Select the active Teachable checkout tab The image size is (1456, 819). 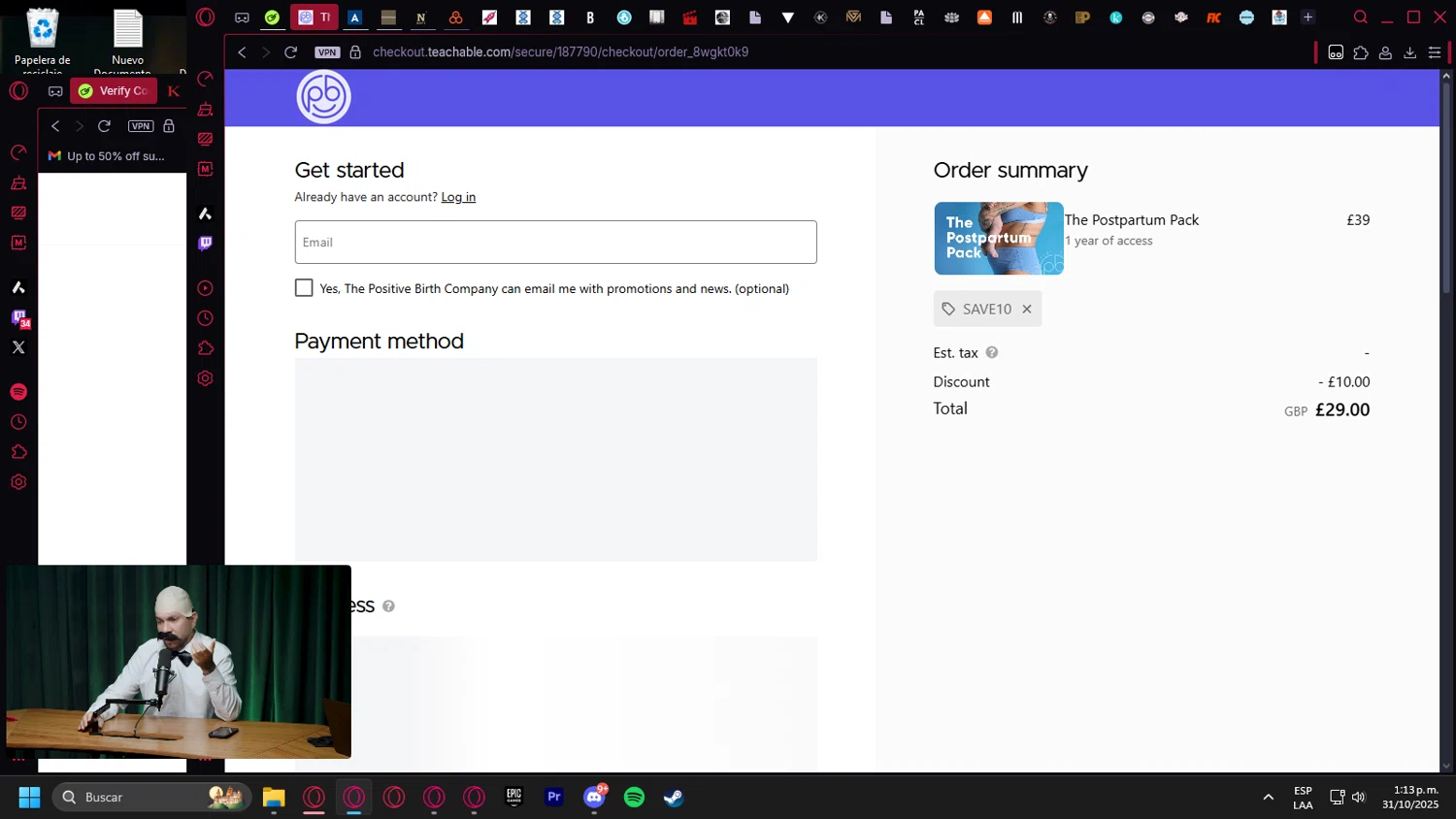click(x=314, y=17)
